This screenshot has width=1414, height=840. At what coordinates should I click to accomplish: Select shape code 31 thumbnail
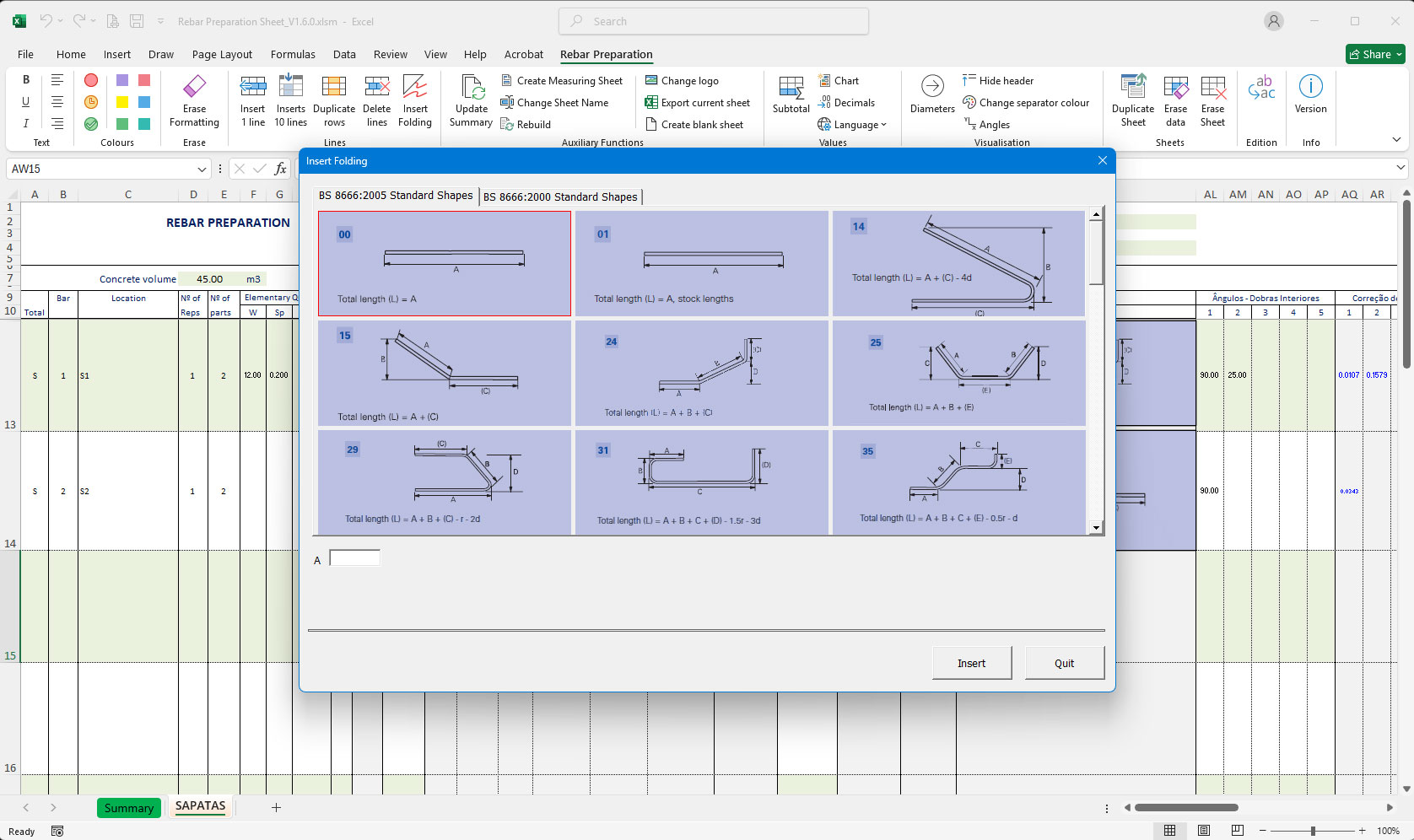click(702, 482)
